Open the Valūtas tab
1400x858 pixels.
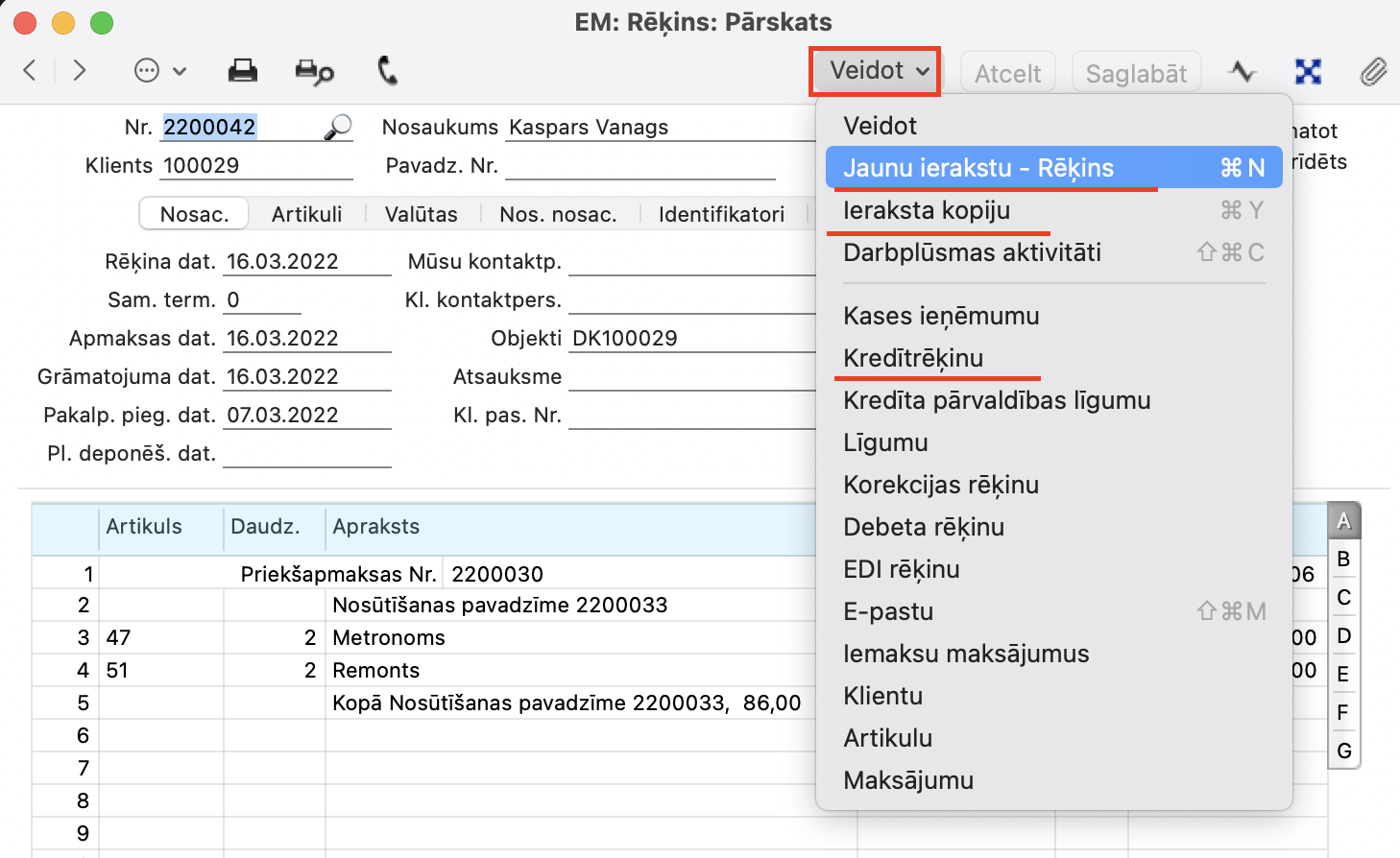pyautogui.click(x=421, y=214)
